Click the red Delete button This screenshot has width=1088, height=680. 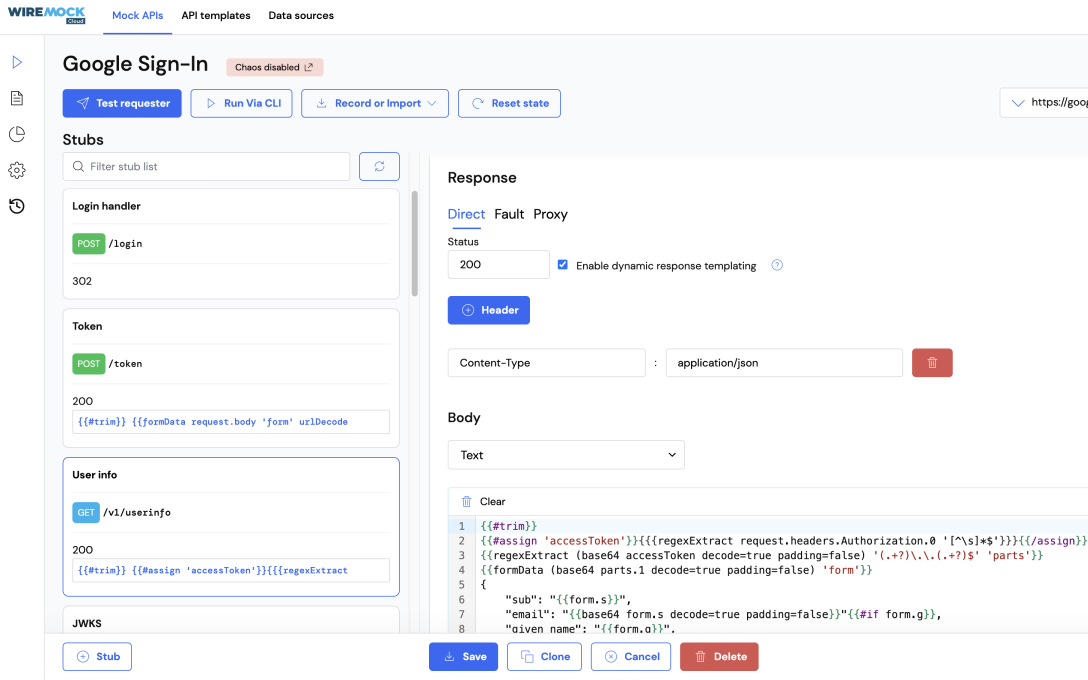tap(719, 656)
